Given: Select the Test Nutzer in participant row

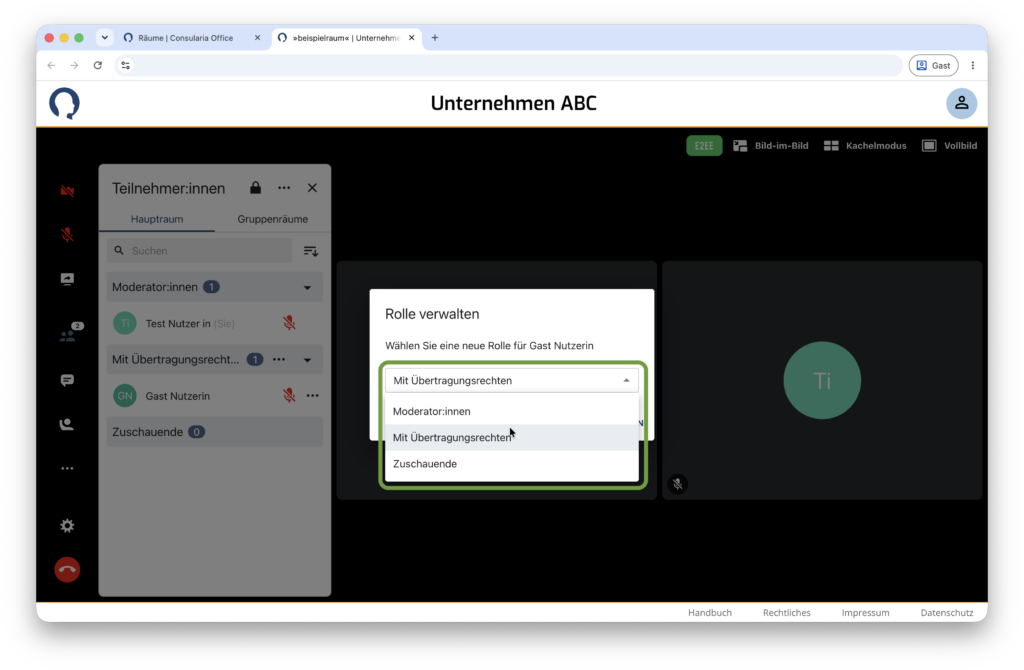Looking at the screenshot, I should 215,323.
